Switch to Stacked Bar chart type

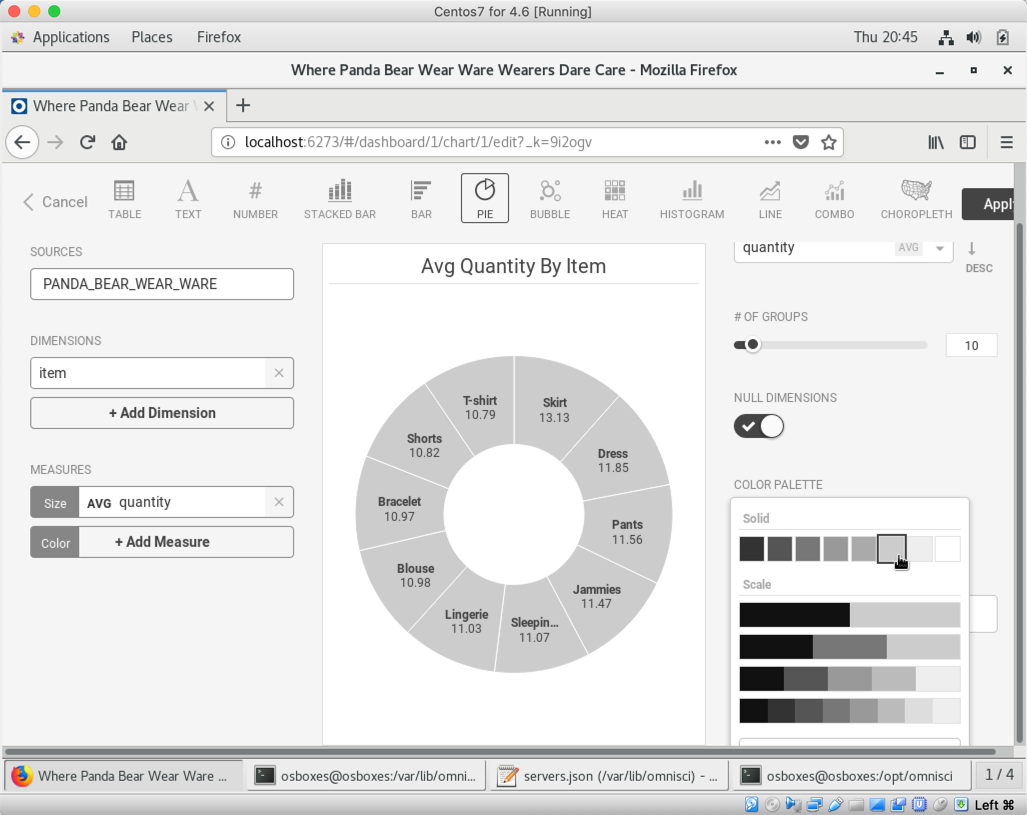(339, 199)
